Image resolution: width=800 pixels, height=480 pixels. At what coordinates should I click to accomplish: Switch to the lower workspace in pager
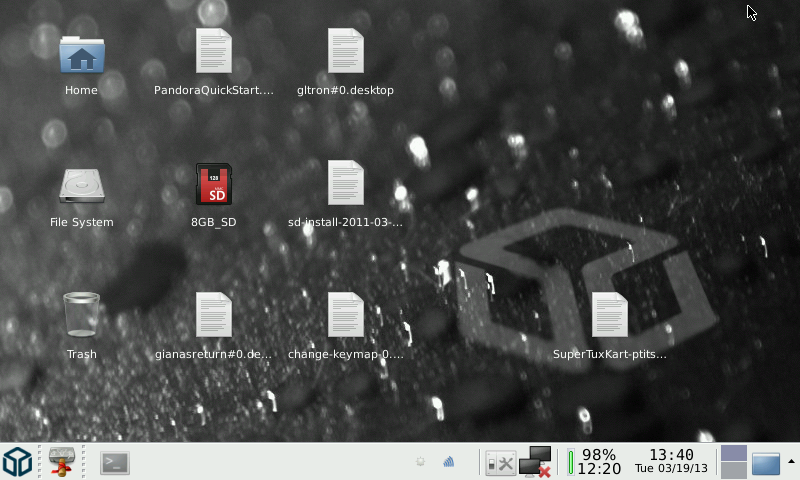click(x=734, y=471)
